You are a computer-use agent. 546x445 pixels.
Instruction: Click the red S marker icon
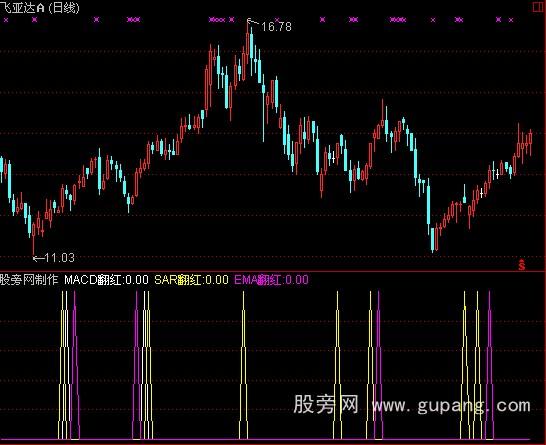click(521, 265)
